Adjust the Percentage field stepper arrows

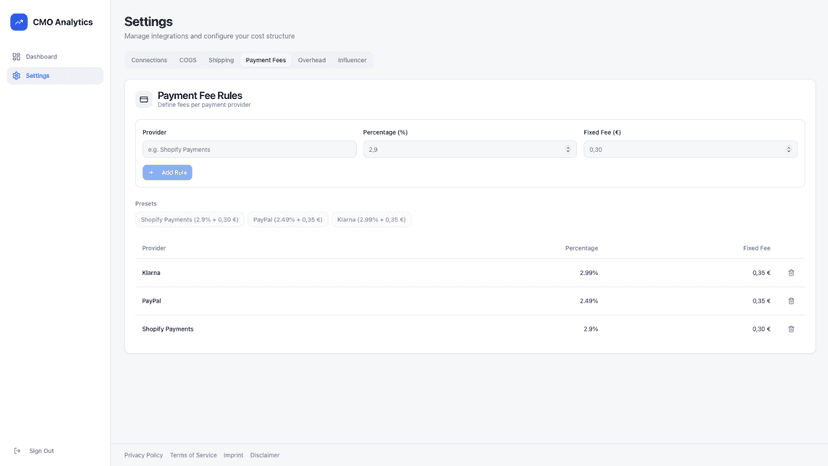(x=568, y=150)
